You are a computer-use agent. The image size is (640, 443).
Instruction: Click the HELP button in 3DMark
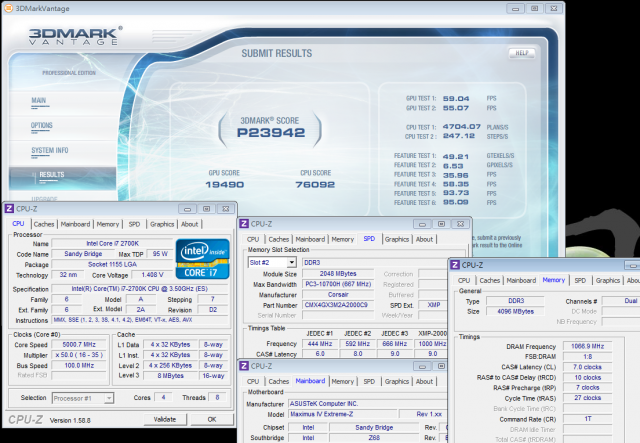(522, 53)
